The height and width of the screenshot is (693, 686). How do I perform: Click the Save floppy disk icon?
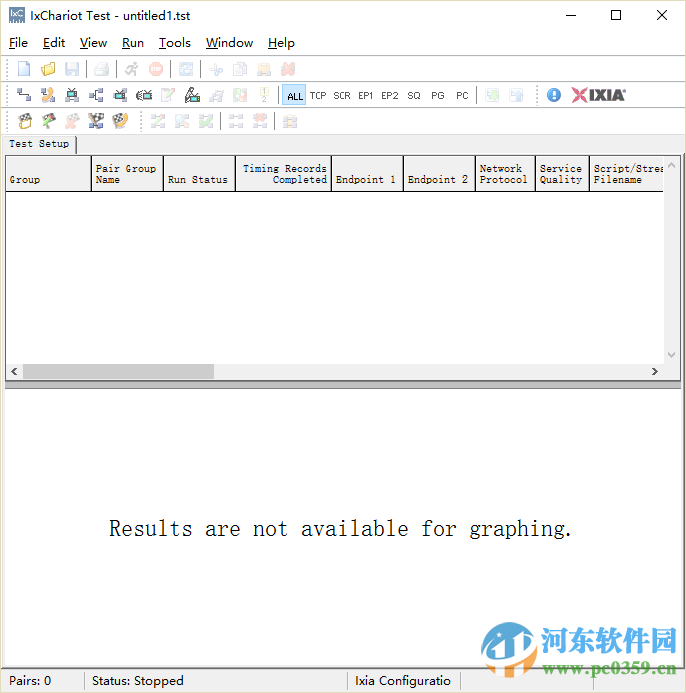[x=72, y=69]
